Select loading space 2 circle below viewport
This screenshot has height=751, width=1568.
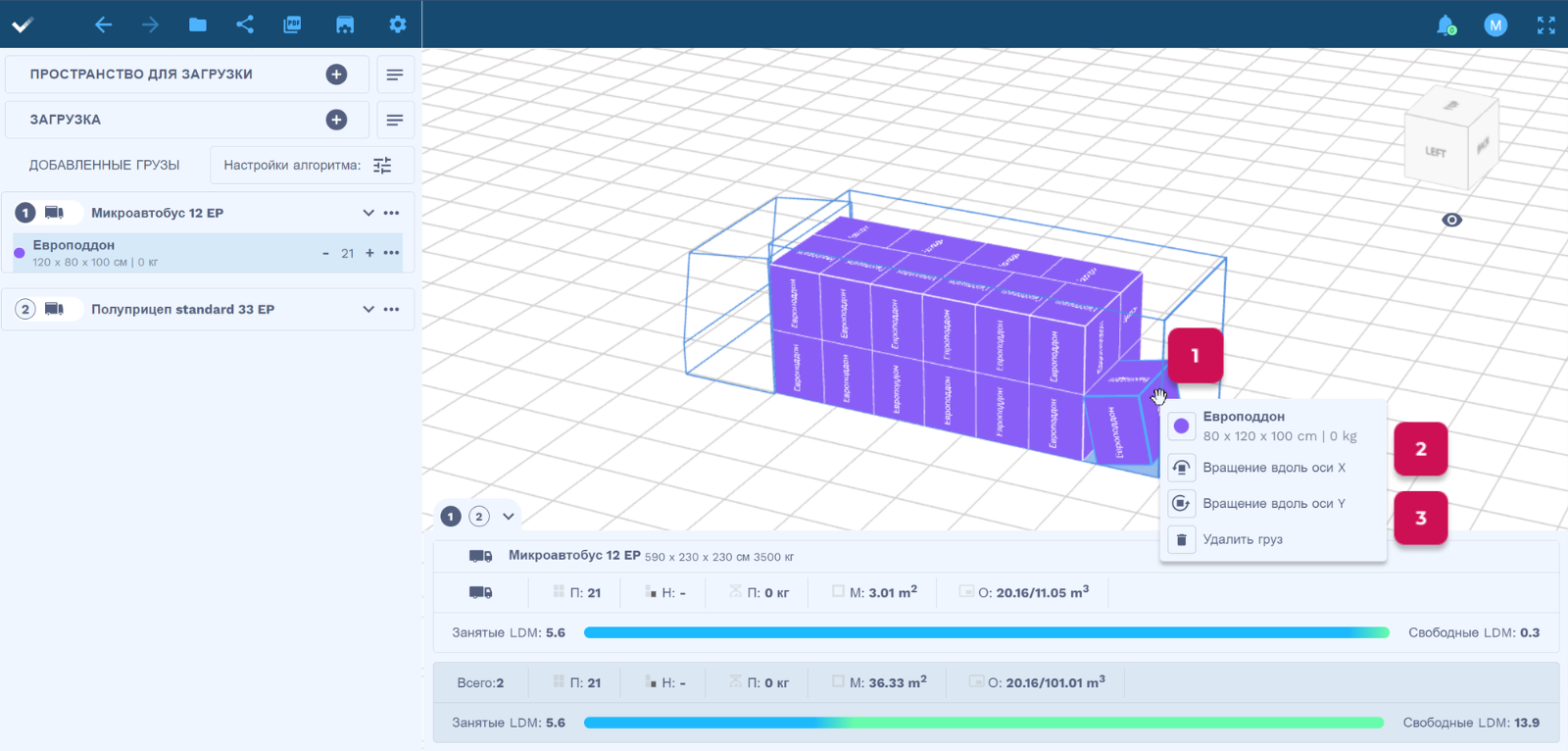[x=479, y=517]
